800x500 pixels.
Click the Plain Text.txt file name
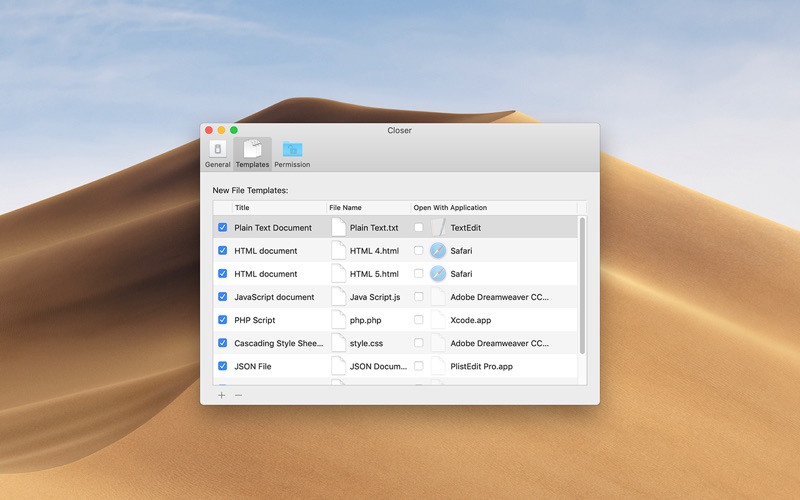374,228
